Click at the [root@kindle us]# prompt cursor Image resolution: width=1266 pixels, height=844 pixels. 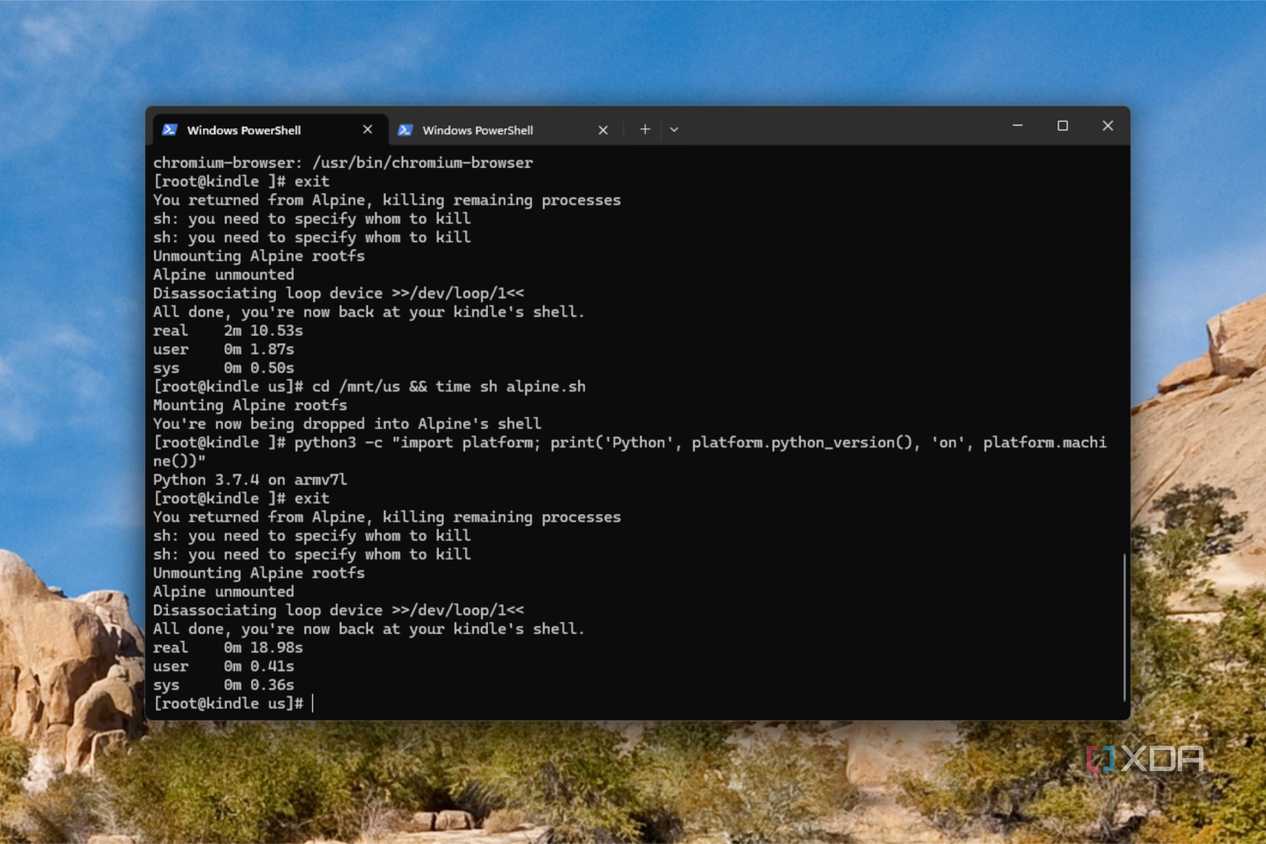tap(313, 704)
